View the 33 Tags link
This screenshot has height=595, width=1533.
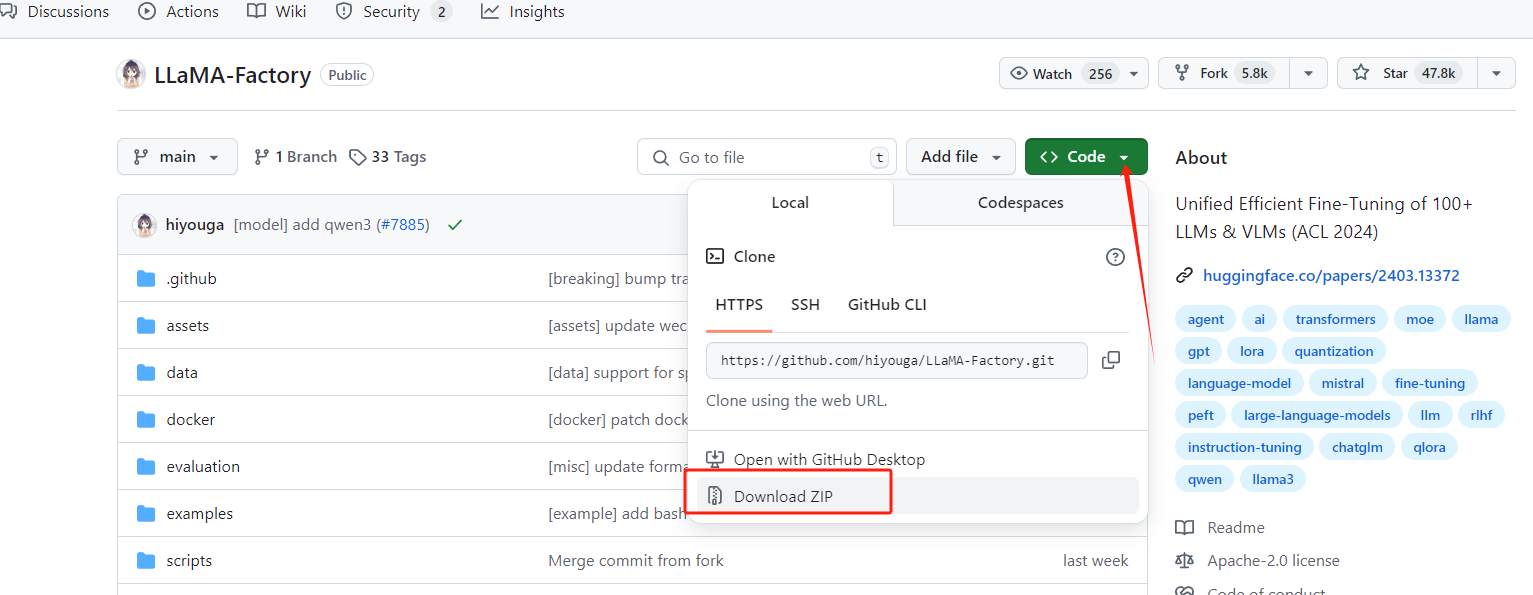point(388,157)
